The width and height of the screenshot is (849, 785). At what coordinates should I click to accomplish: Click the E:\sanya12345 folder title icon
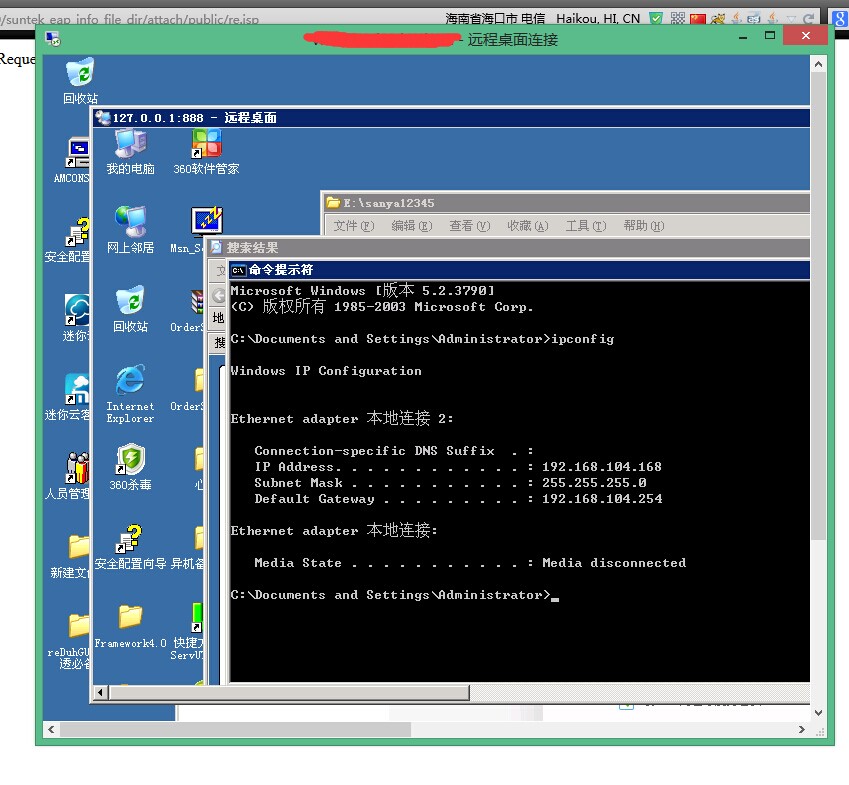click(x=333, y=203)
